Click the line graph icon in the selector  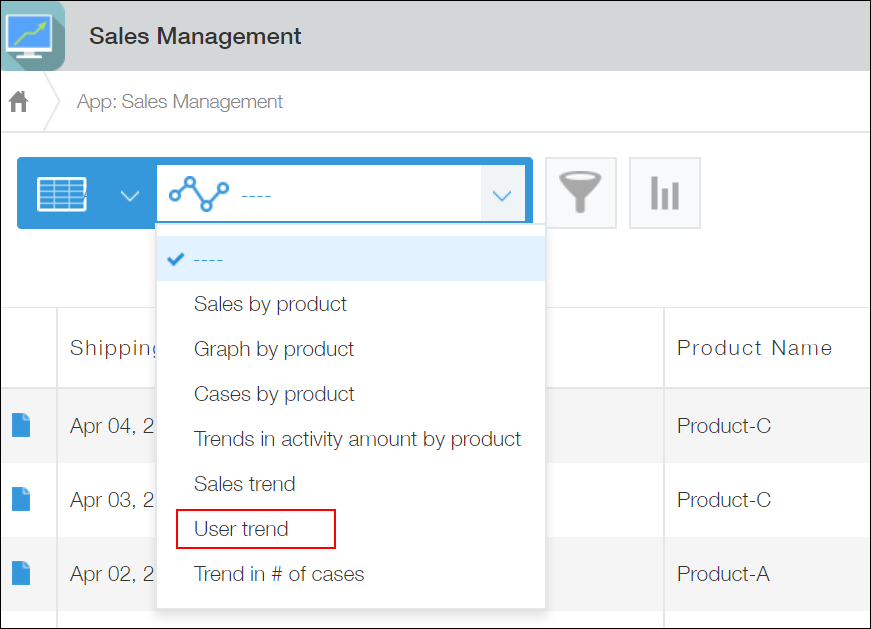click(x=197, y=192)
